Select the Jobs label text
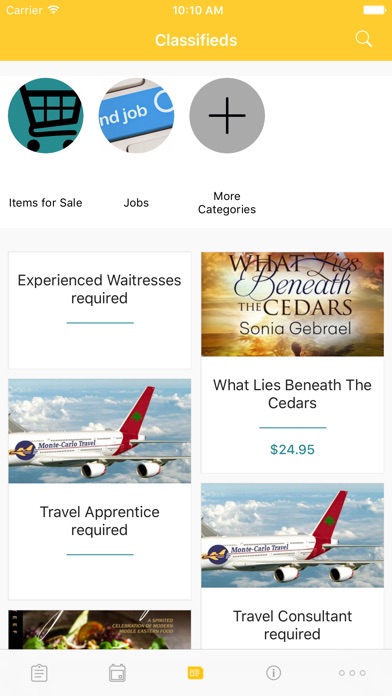This screenshot has width=392, height=696. coord(136,203)
